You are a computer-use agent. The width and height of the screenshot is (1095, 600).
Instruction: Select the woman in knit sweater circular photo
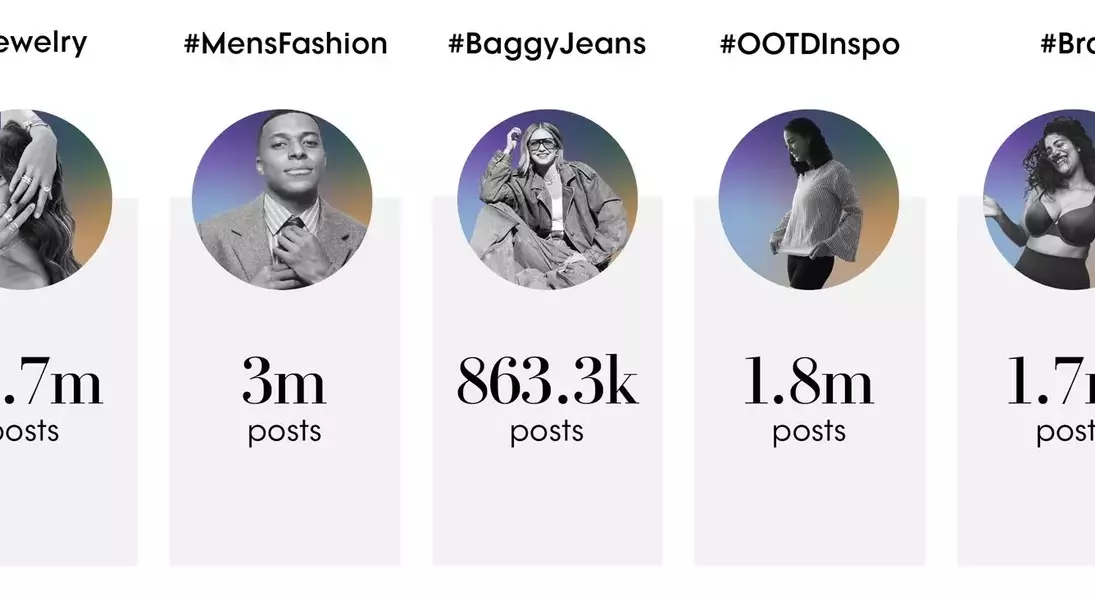[809, 199]
